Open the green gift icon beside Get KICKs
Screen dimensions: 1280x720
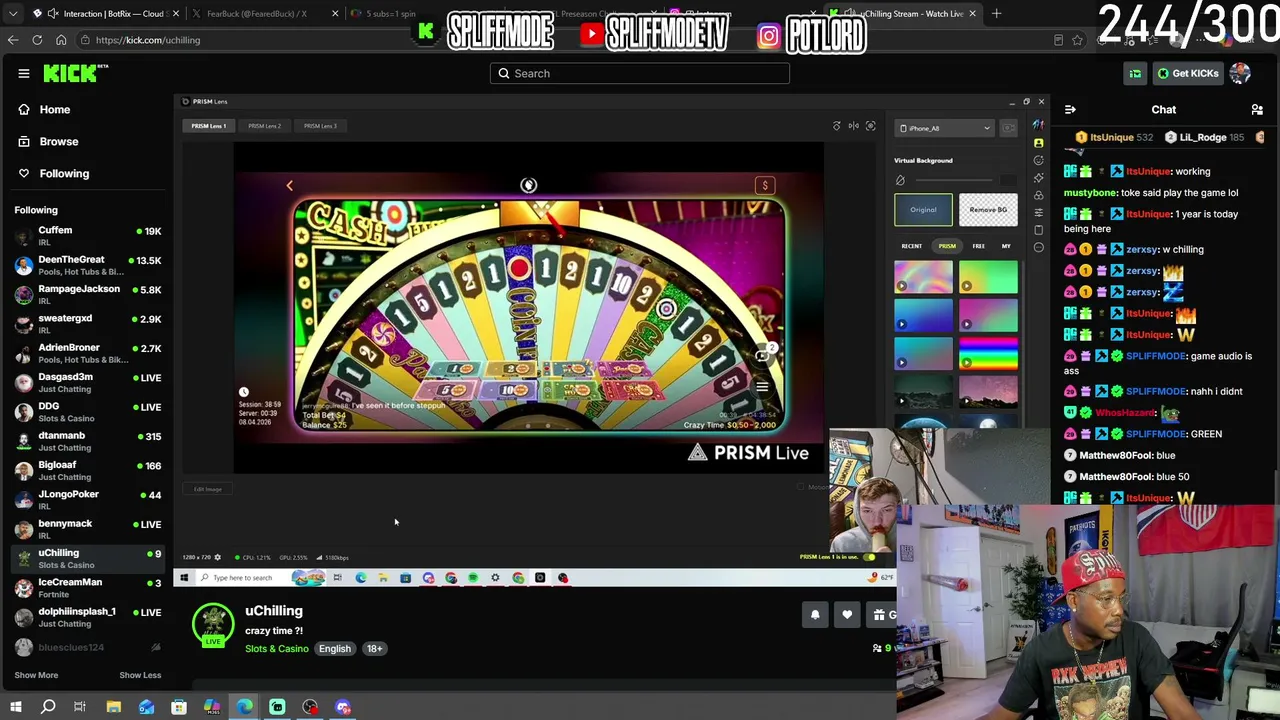click(x=1135, y=73)
